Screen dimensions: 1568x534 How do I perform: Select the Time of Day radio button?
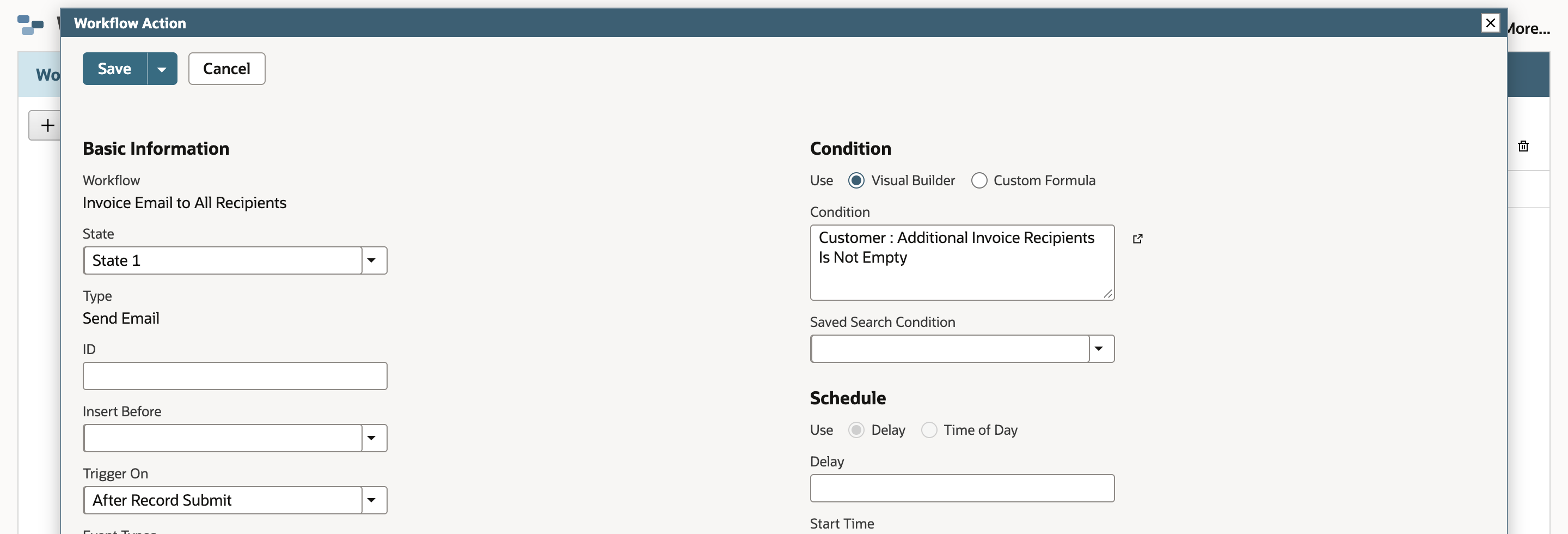tap(928, 430)
